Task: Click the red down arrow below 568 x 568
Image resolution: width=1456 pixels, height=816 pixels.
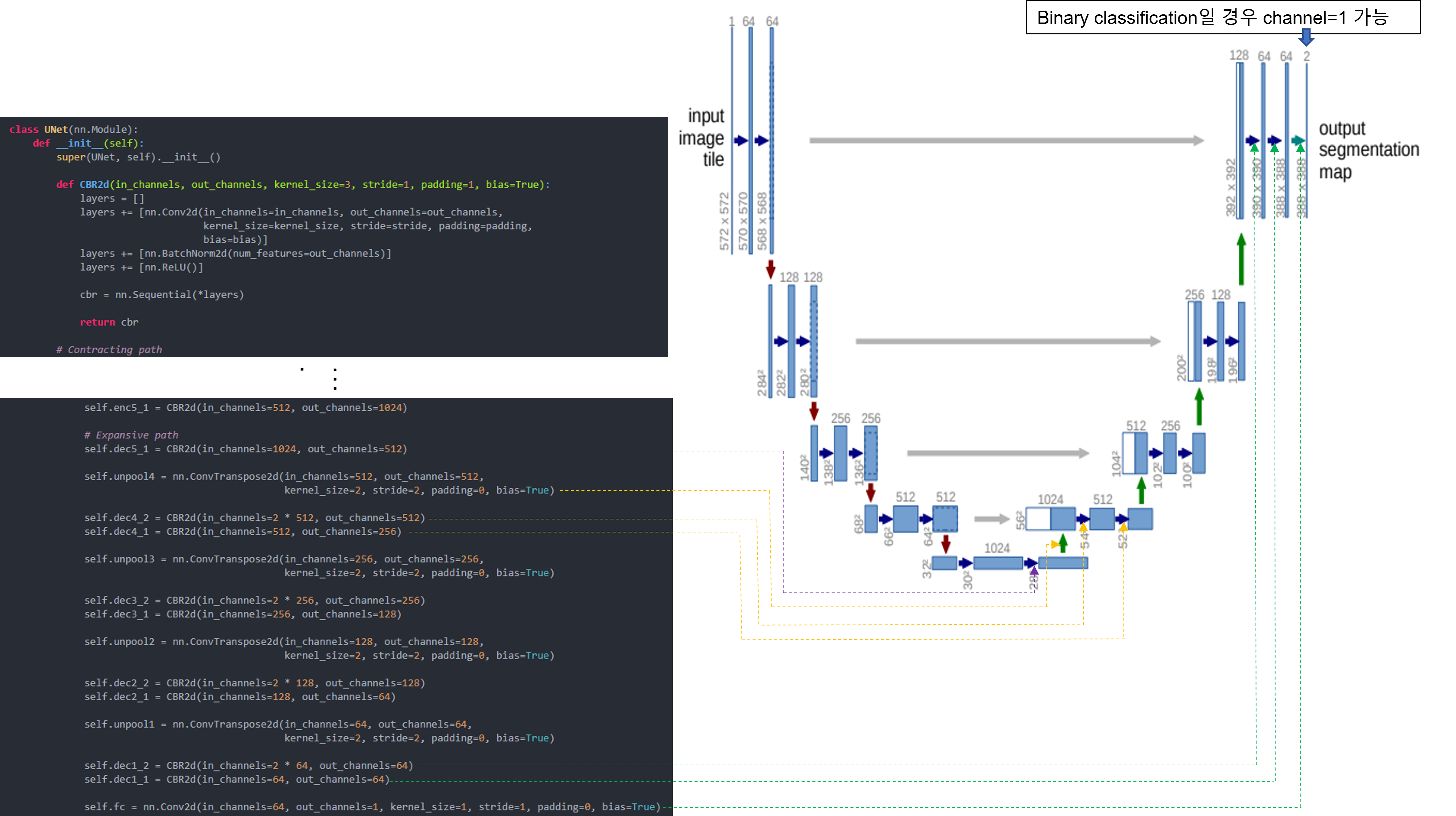Action: (771, 269)
